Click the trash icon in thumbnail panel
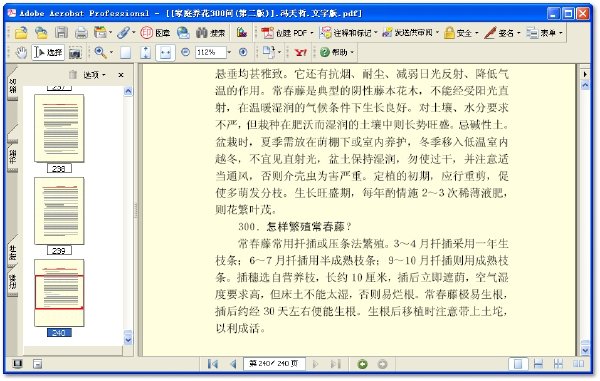The height and width of the screenshot is (381, 600). [x=73, y=75]
